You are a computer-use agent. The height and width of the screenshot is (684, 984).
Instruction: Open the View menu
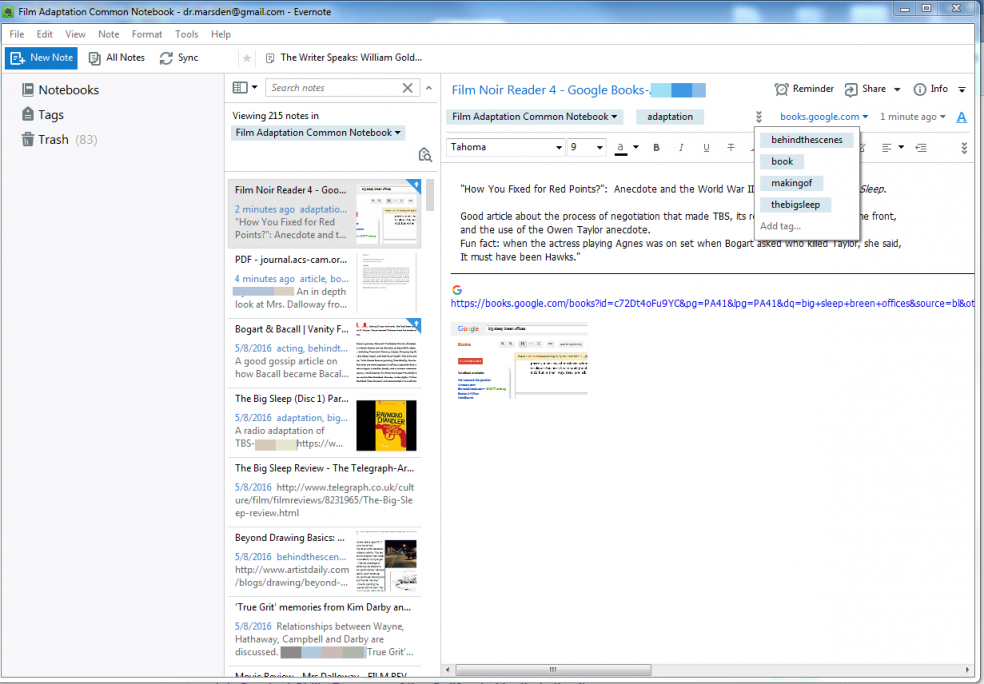[x=75, y=34]
